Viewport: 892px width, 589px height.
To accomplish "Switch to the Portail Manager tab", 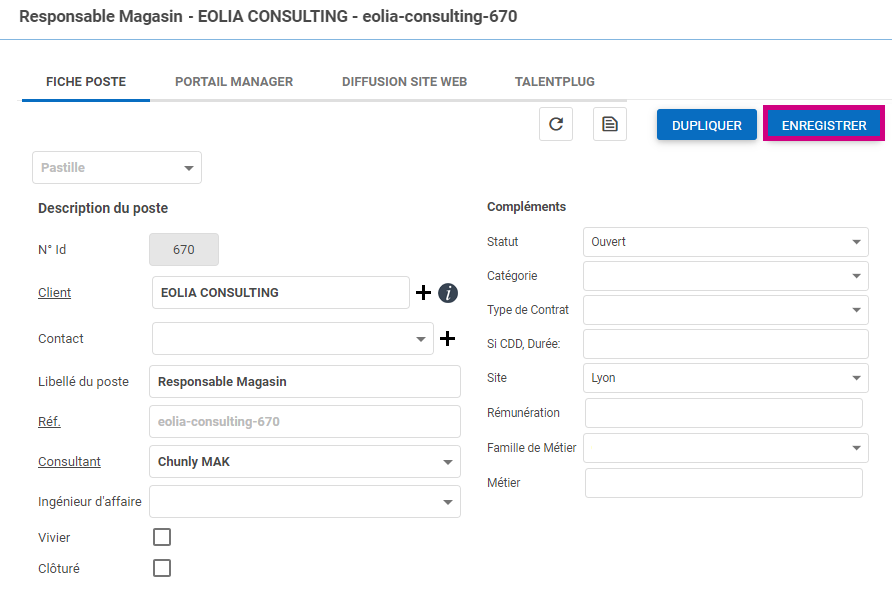I will coord(234,82).
